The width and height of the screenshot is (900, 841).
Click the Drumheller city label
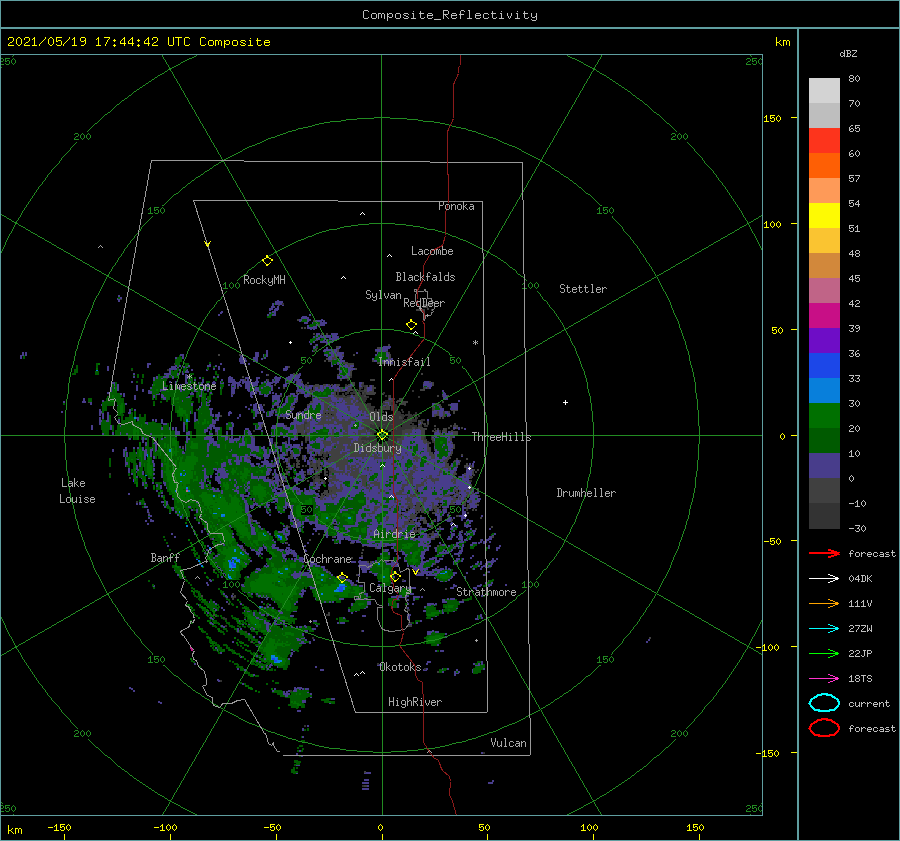pyautogui.click(x=586, y=493)
